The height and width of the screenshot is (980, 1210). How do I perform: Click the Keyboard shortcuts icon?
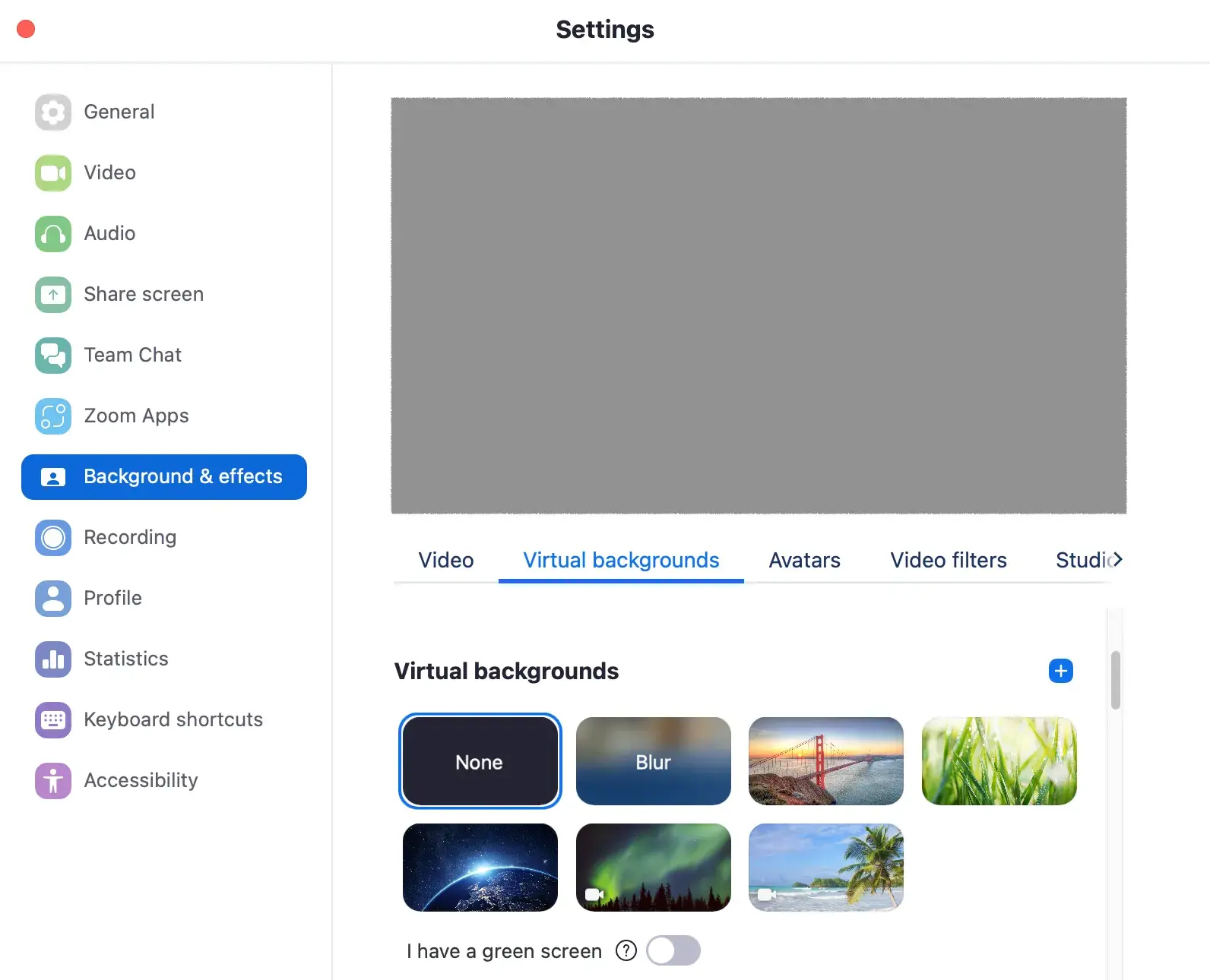(x=53, y=720)
